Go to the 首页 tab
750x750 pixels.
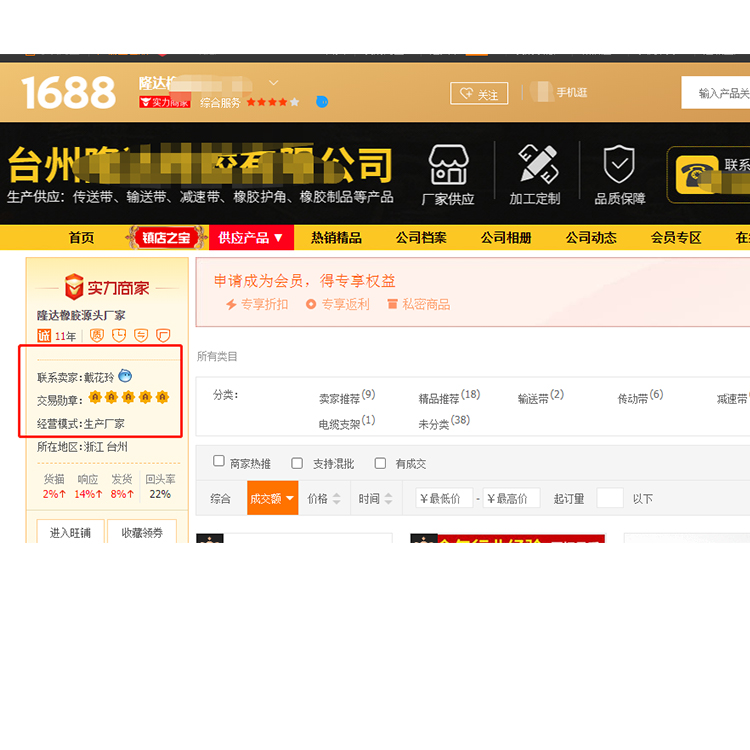click(x=81, y=238)
